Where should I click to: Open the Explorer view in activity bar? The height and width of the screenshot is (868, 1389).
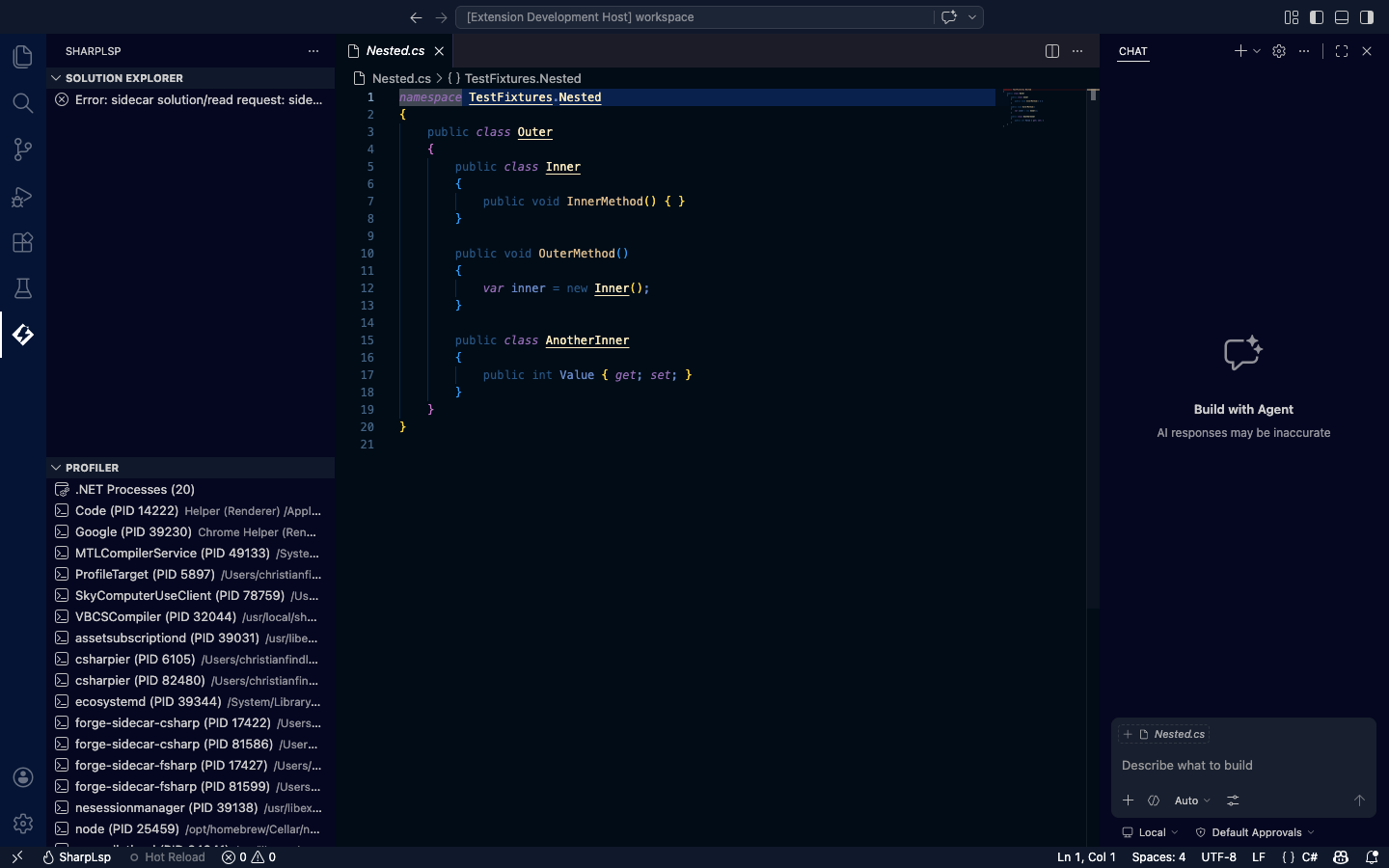tap(23, 57)
